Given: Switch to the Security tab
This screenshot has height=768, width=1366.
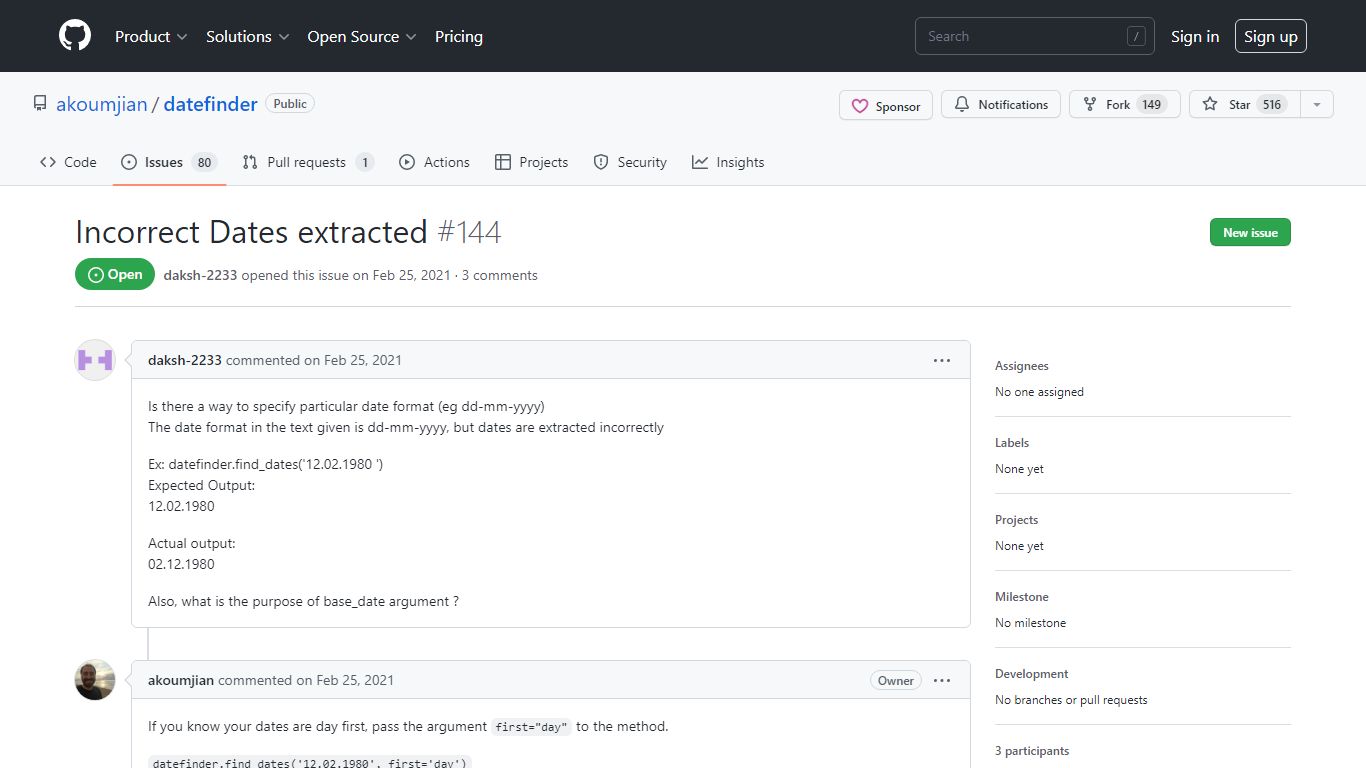Looking at the screenshot, I should [630, 162].
